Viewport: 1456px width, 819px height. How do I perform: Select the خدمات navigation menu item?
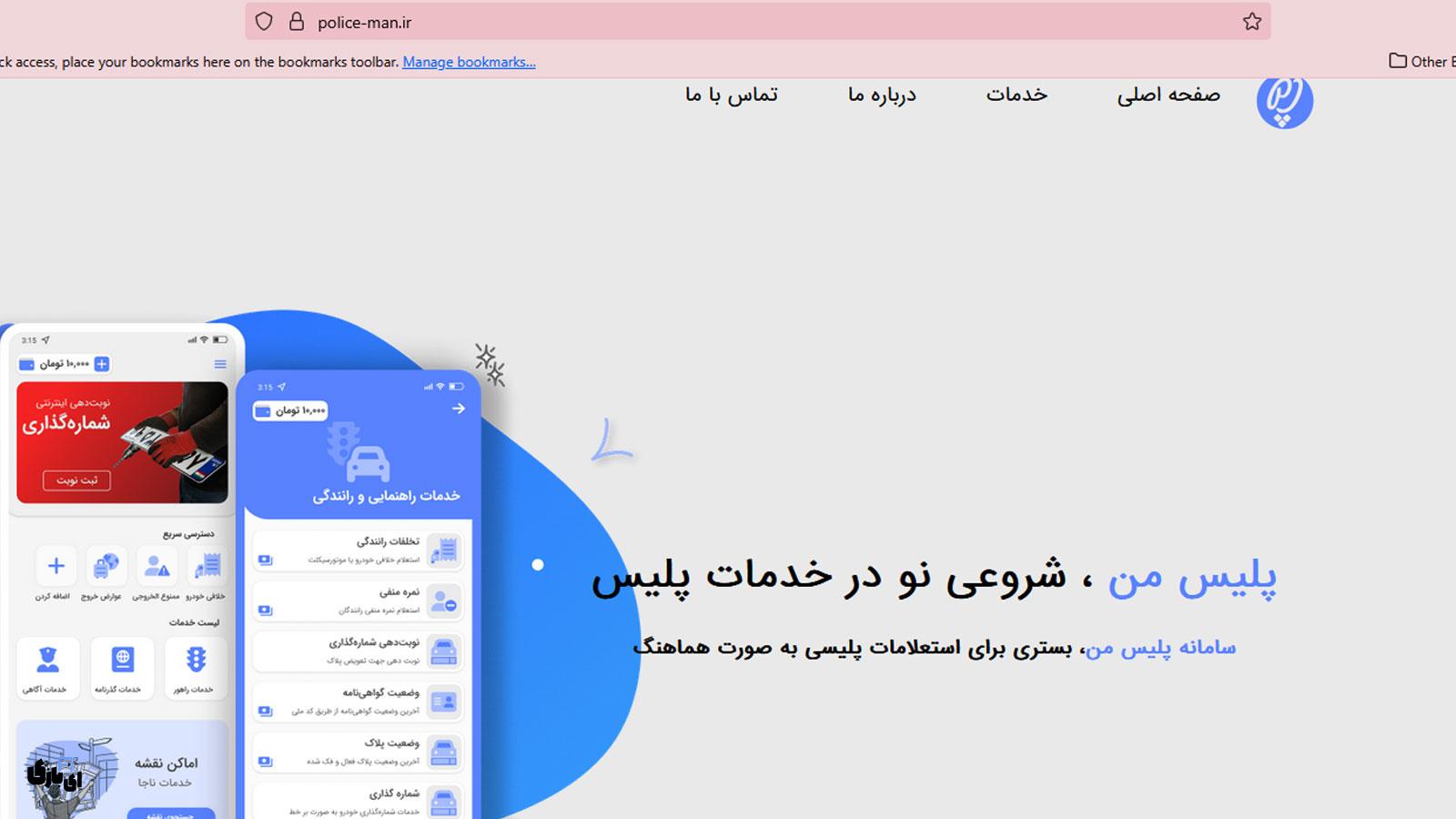[x=1017, y=95]
